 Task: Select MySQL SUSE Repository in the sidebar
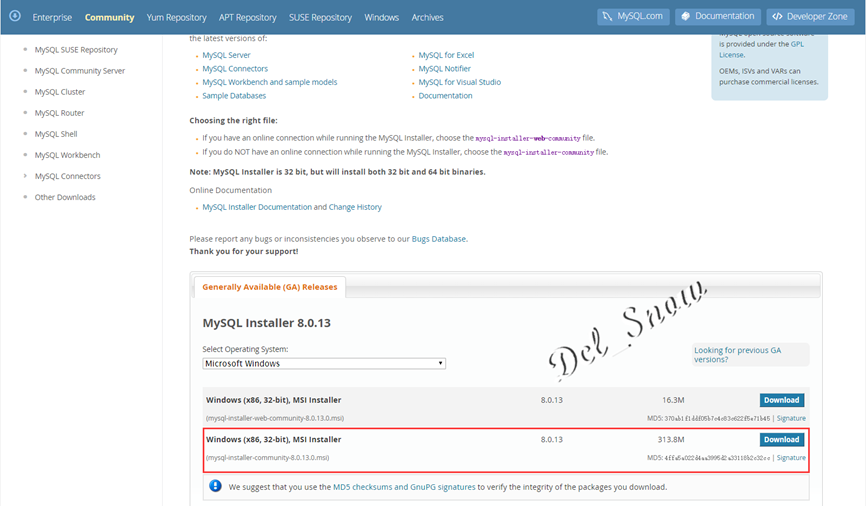click(x=76, y=50)
